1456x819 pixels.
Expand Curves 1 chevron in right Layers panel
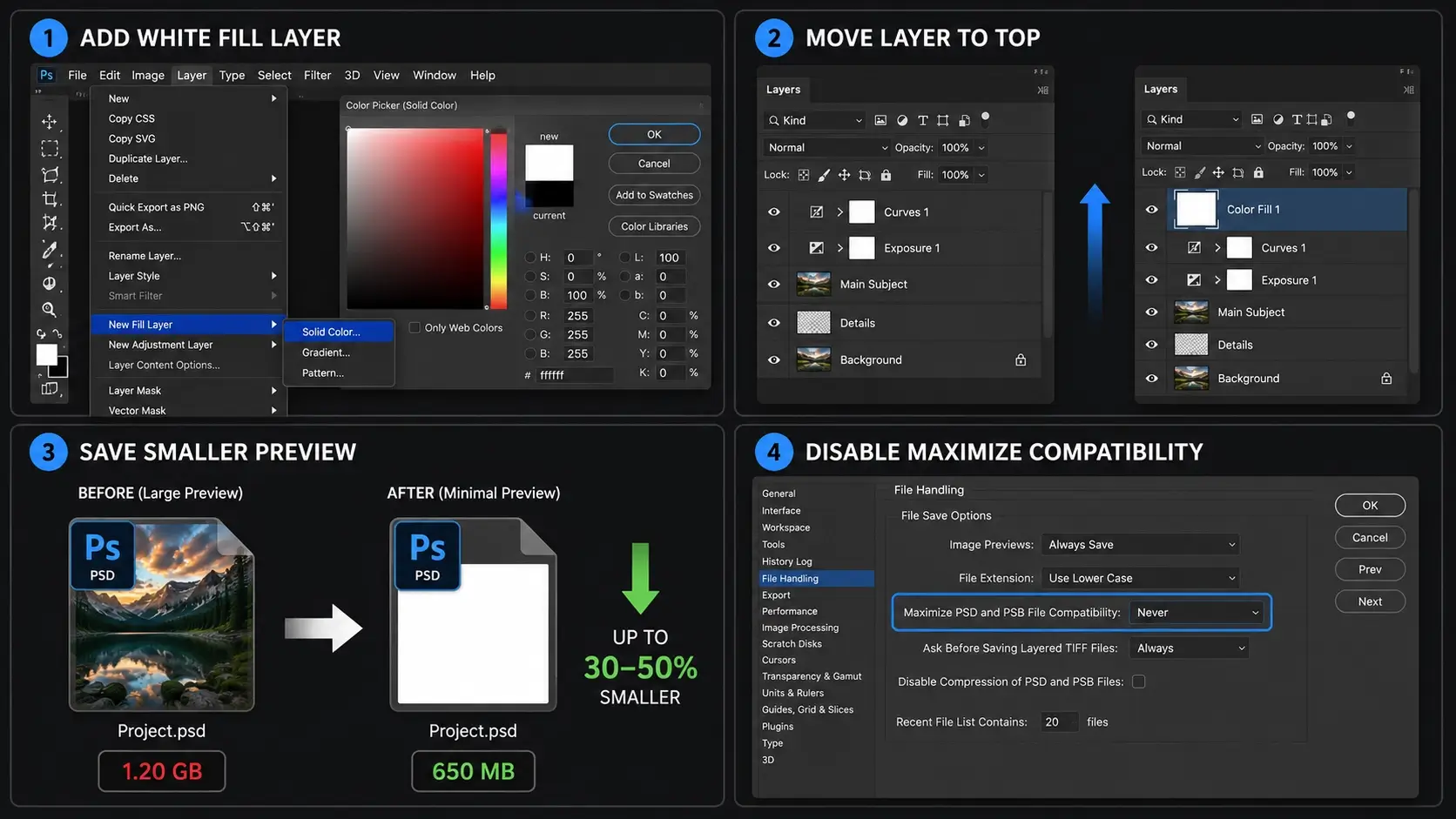[1217, 248]
